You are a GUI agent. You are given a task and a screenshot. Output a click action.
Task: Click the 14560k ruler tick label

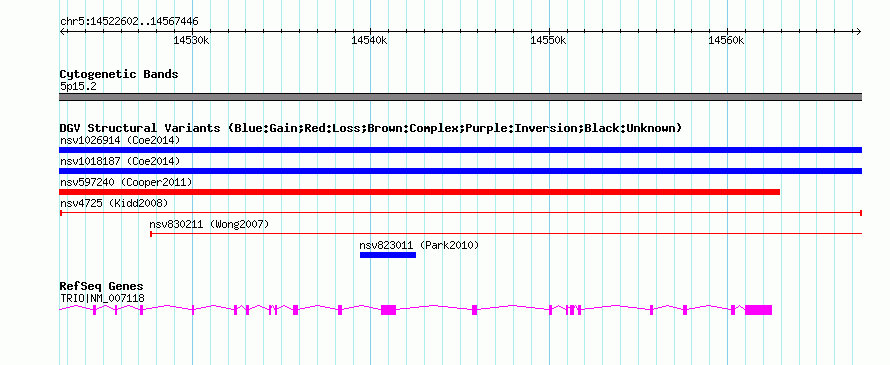[x=726, y=40]
